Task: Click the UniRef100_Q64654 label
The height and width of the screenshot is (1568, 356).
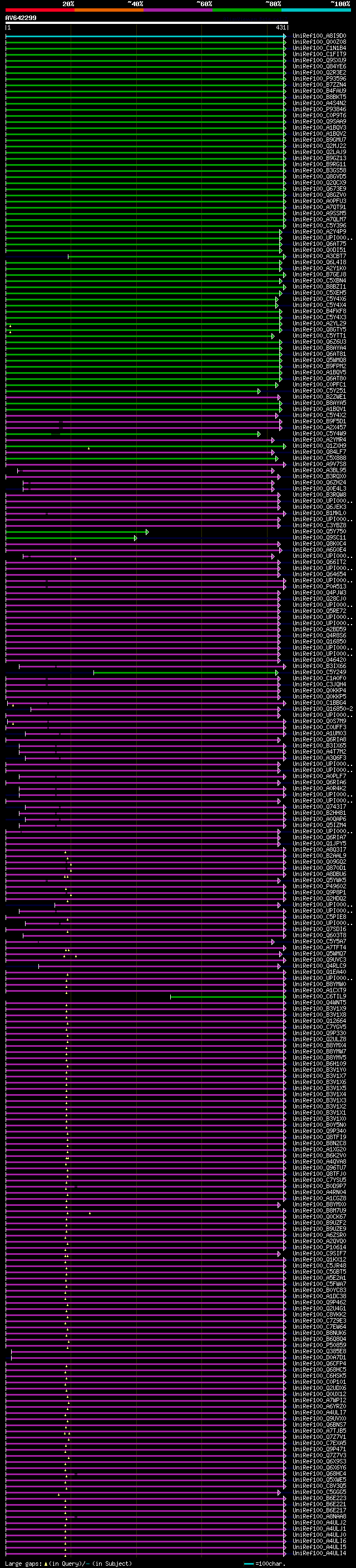Action: (319, 575)
